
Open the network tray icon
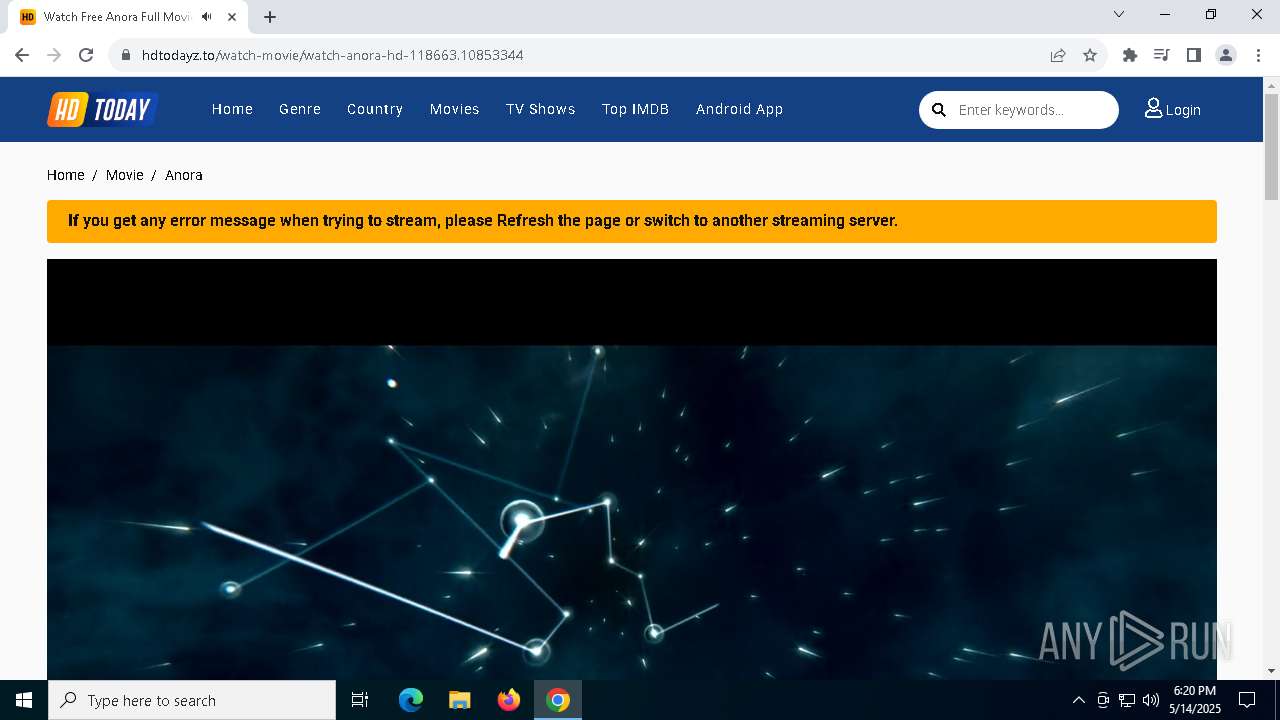click(x=1127, y=700)
